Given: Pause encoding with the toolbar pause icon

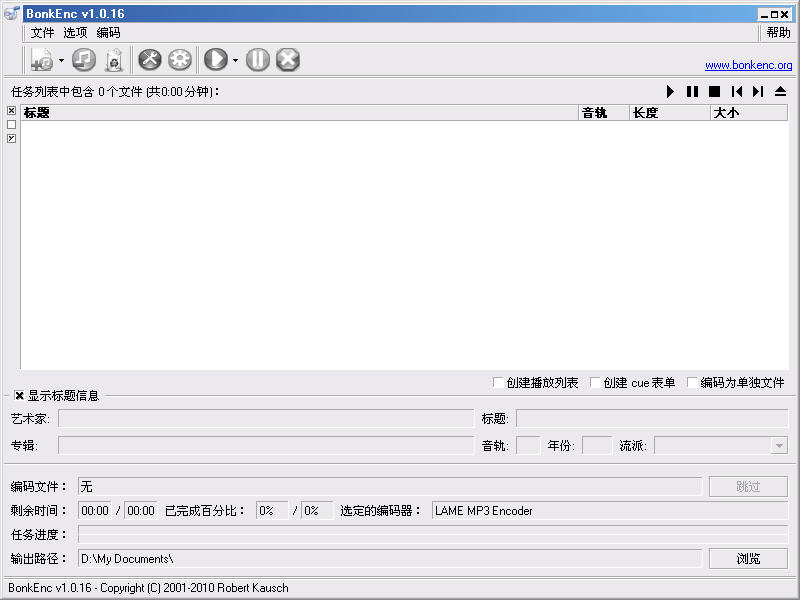Looking at the screenshot, I should pyautogui.click(x=258, y=60).
